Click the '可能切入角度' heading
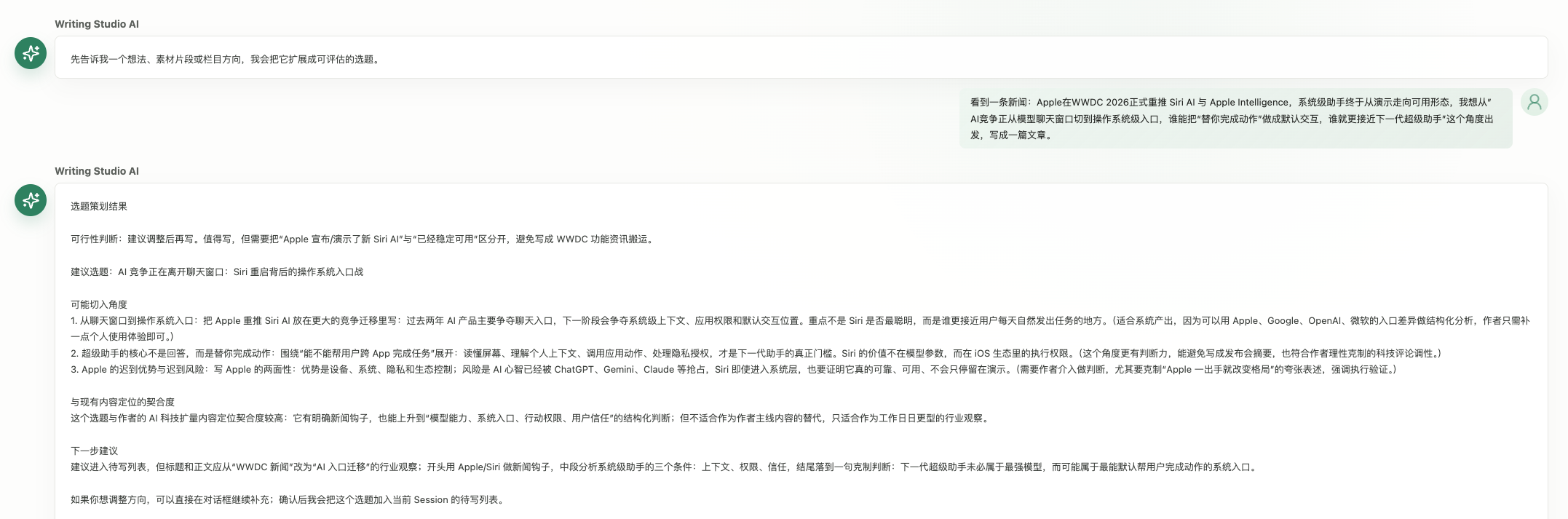 [x=99, y=305]
